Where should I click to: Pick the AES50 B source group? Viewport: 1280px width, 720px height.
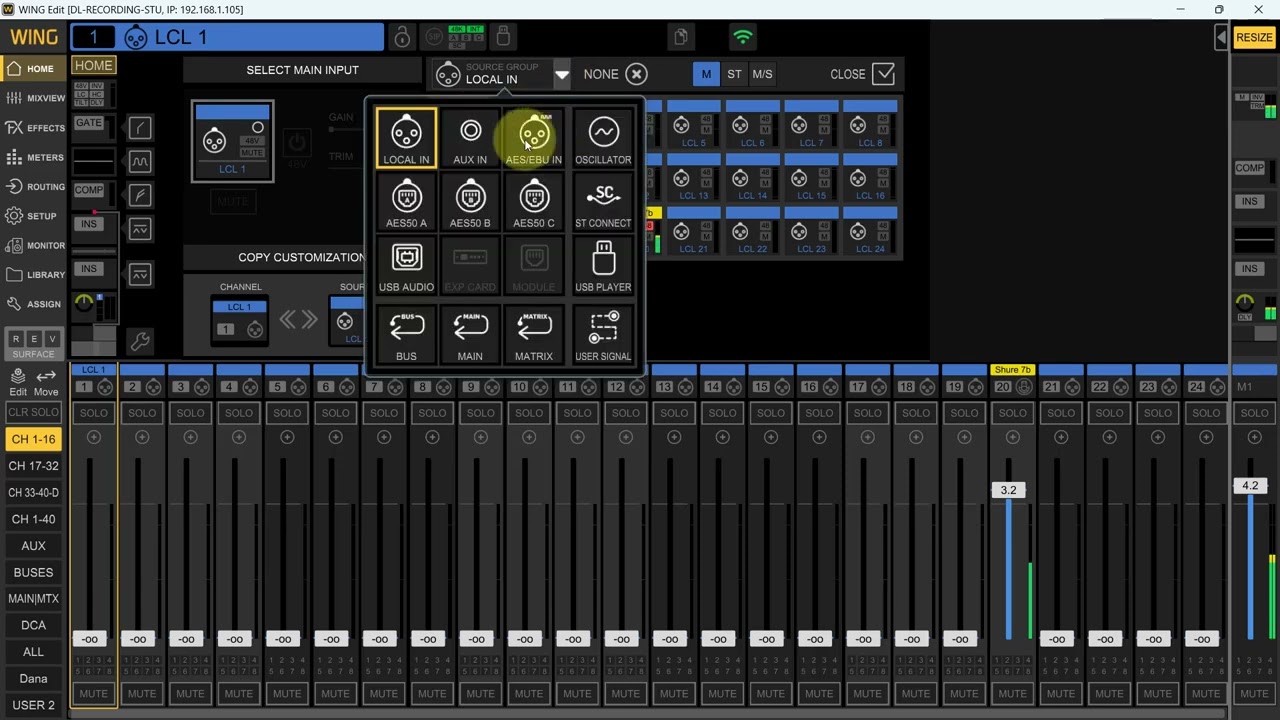[470, 203]
